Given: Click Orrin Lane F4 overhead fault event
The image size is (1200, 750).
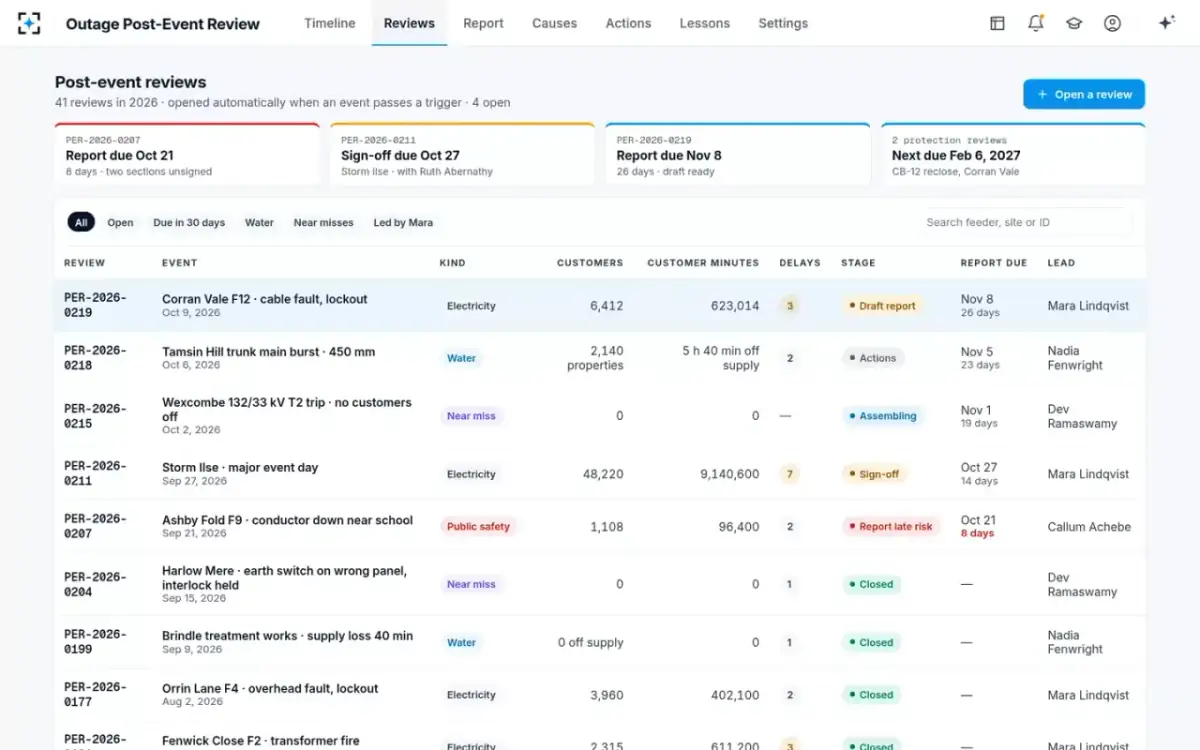Looking at the screenshot, I should click(270, 689).
